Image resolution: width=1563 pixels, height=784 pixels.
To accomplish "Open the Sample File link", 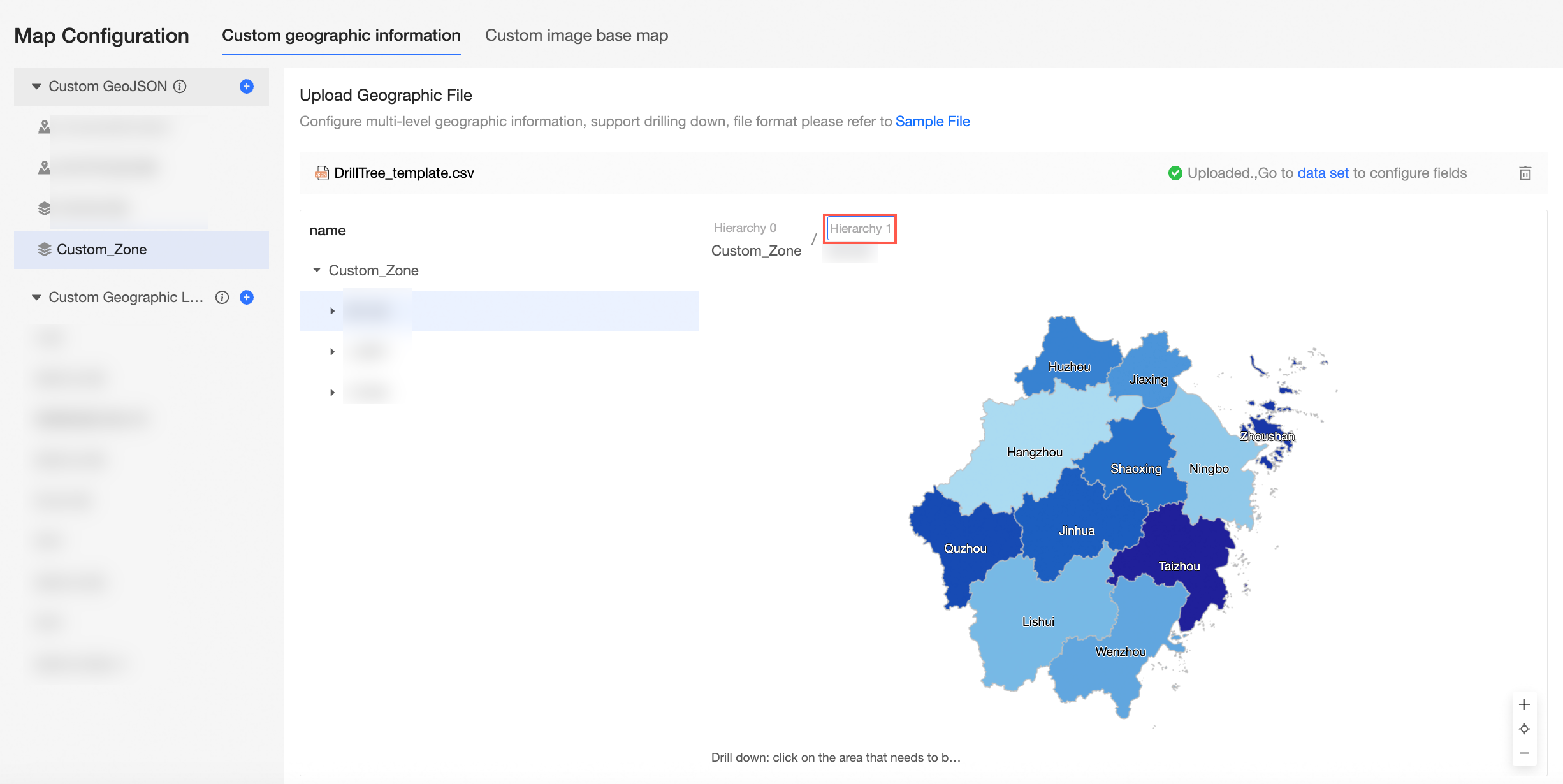I will 932,121.
